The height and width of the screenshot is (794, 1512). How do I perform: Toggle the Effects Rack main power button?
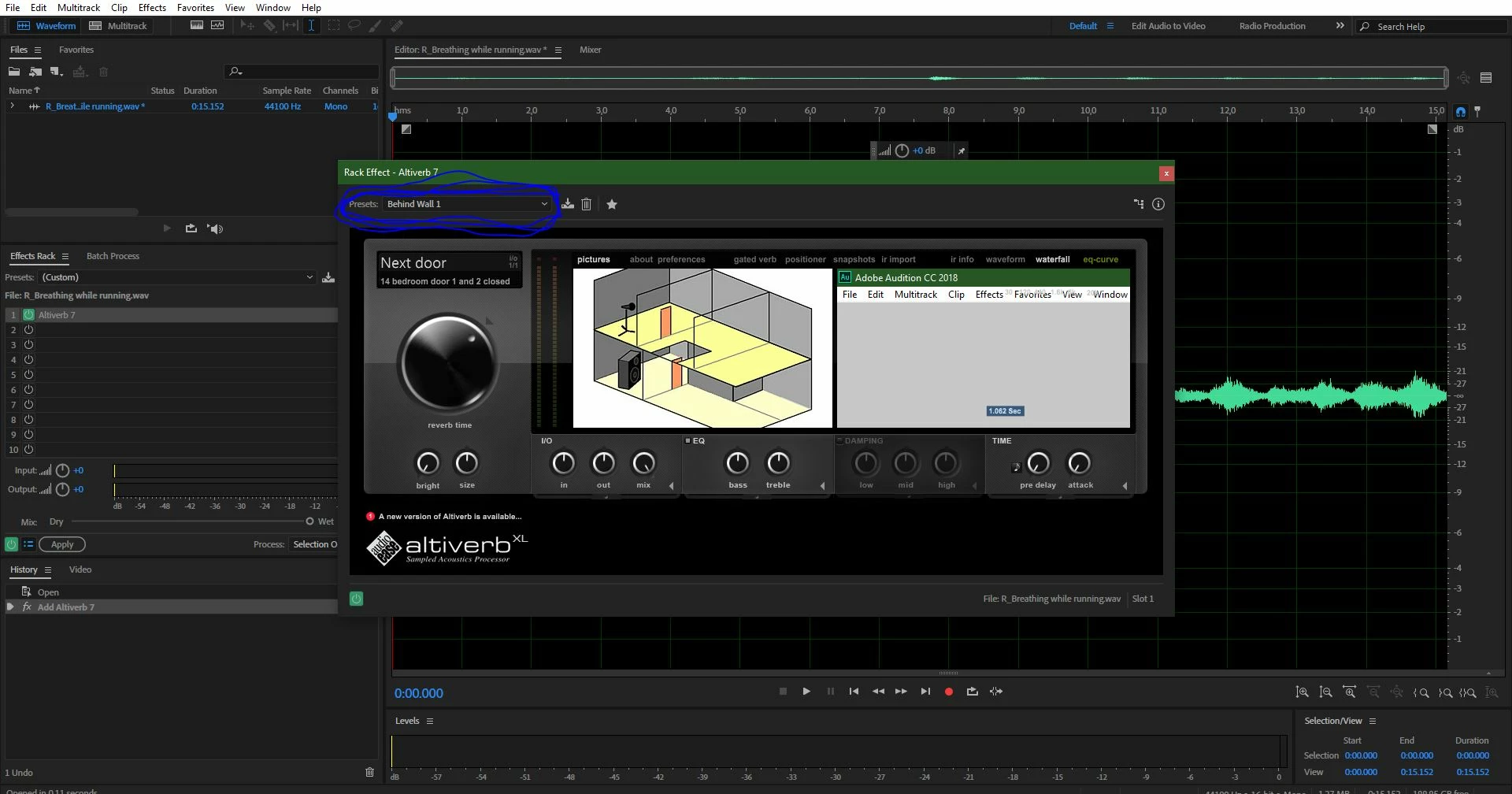(12, 544)
